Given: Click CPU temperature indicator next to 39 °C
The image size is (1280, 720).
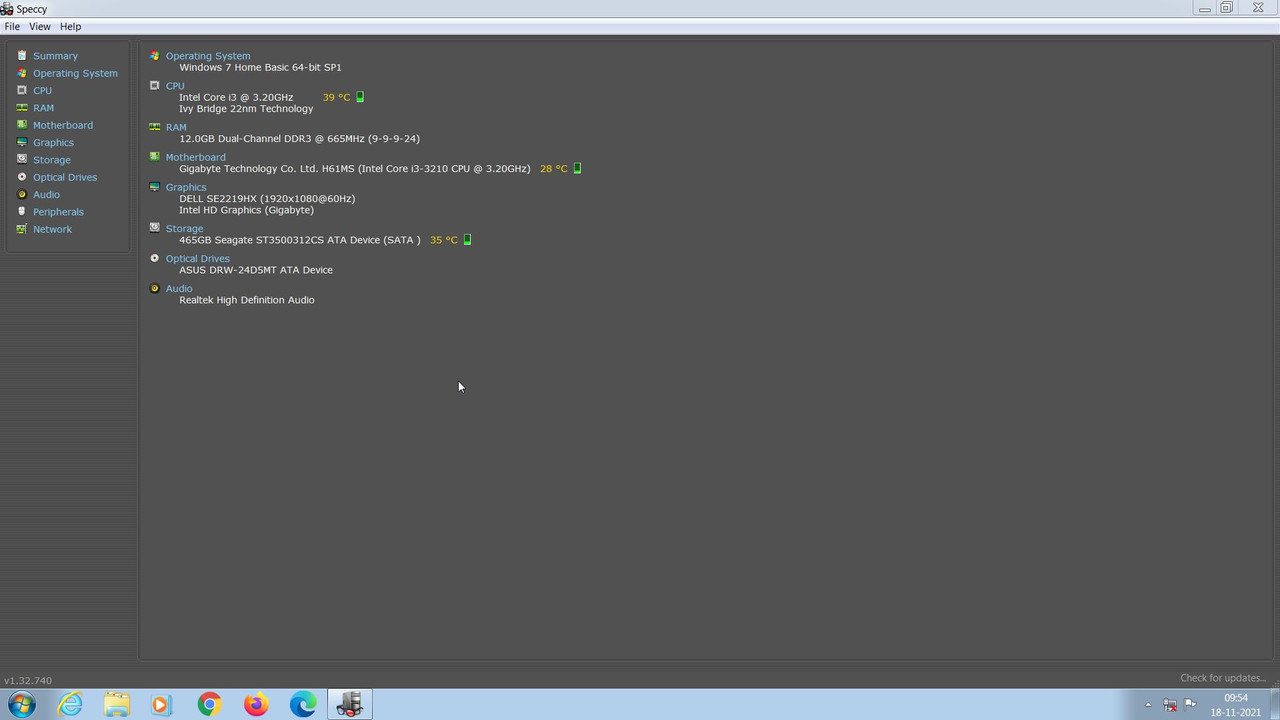Looking at the screenshot, I should pos(360,97).
